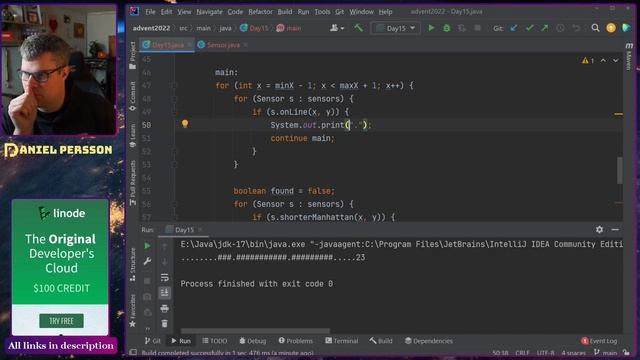
Task: Go to next highlighted error arrow
Action: [x=616, y=60]
